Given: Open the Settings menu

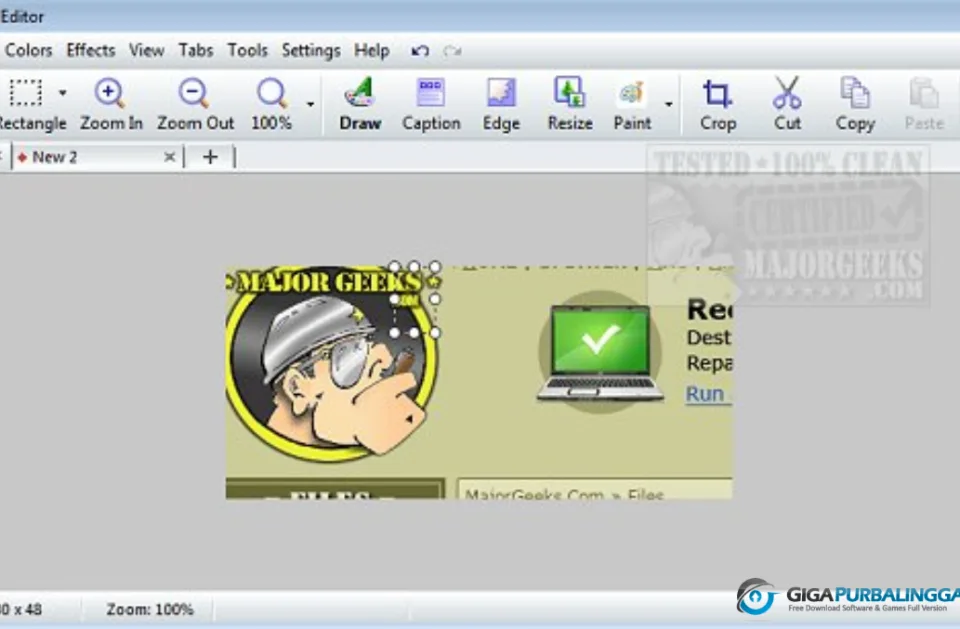Looking at the screenshot, I should coord(310,50).
